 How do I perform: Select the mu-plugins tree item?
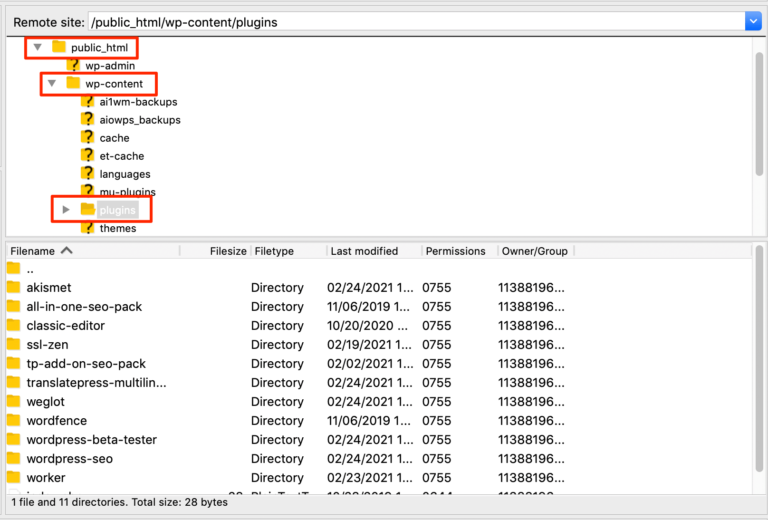(127, 191)
